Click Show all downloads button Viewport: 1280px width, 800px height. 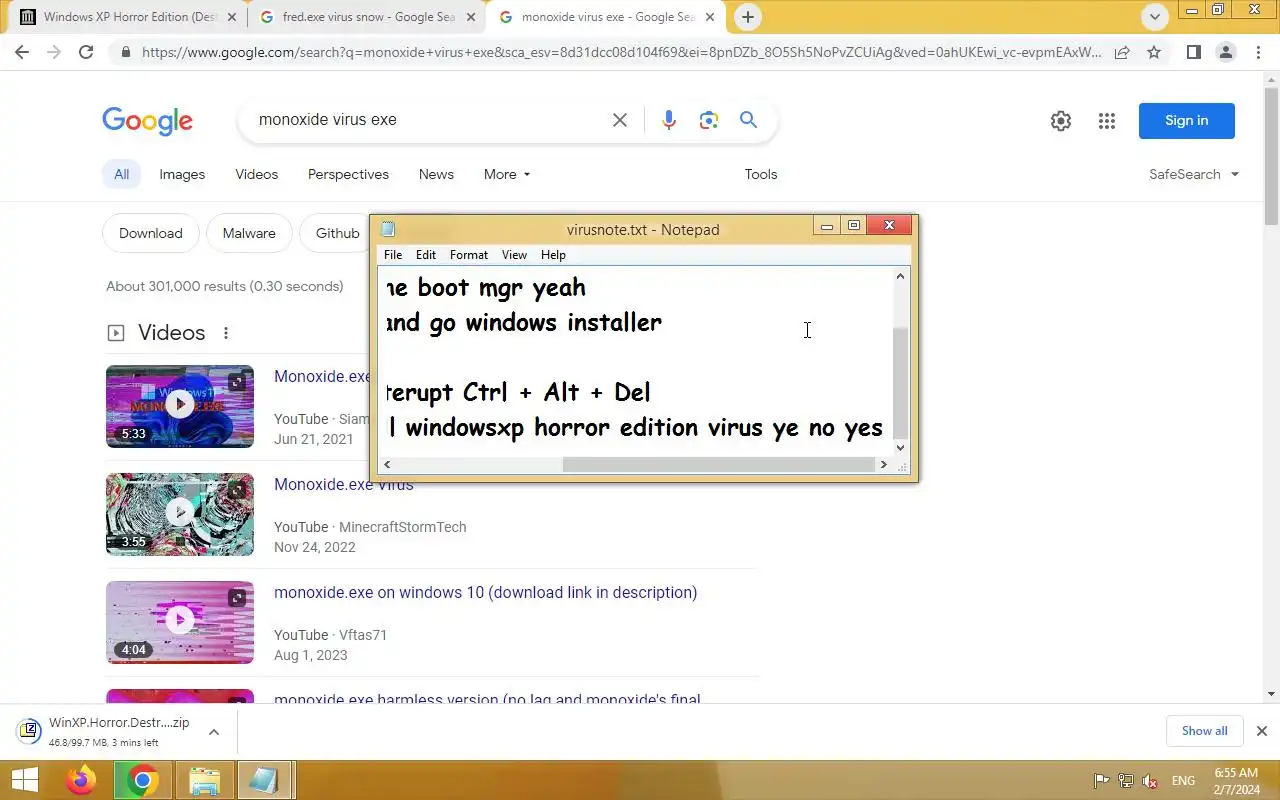1204,731
